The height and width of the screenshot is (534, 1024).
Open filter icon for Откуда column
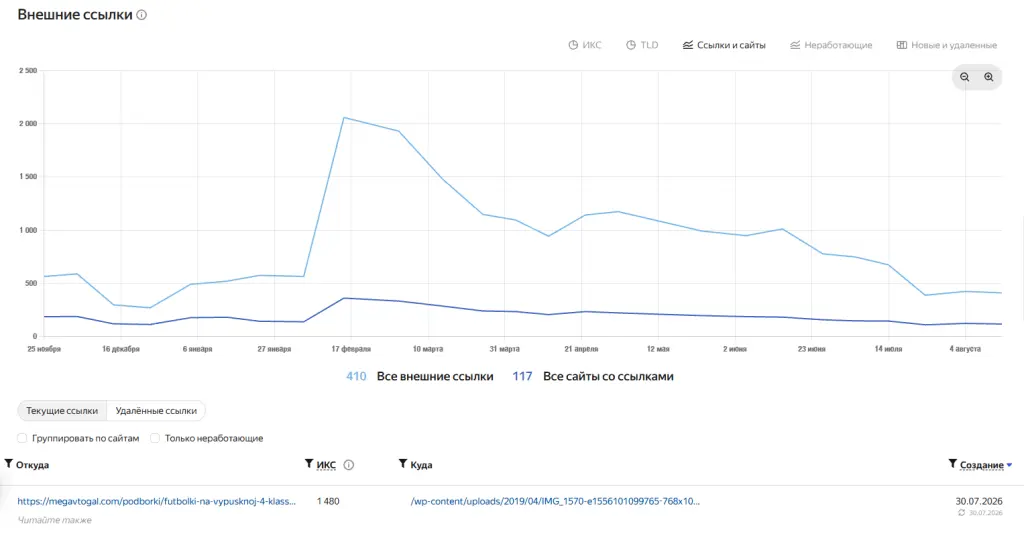8,464
